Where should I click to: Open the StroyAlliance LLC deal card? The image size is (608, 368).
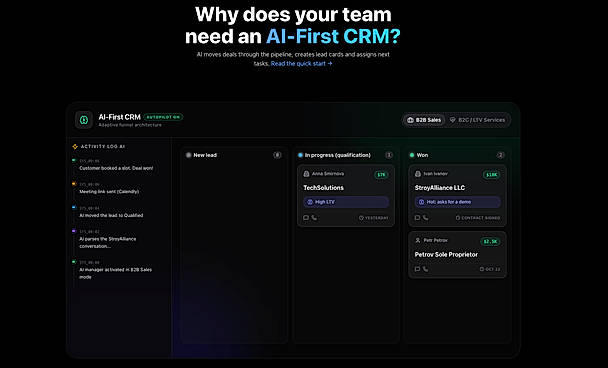coord(458,195)
